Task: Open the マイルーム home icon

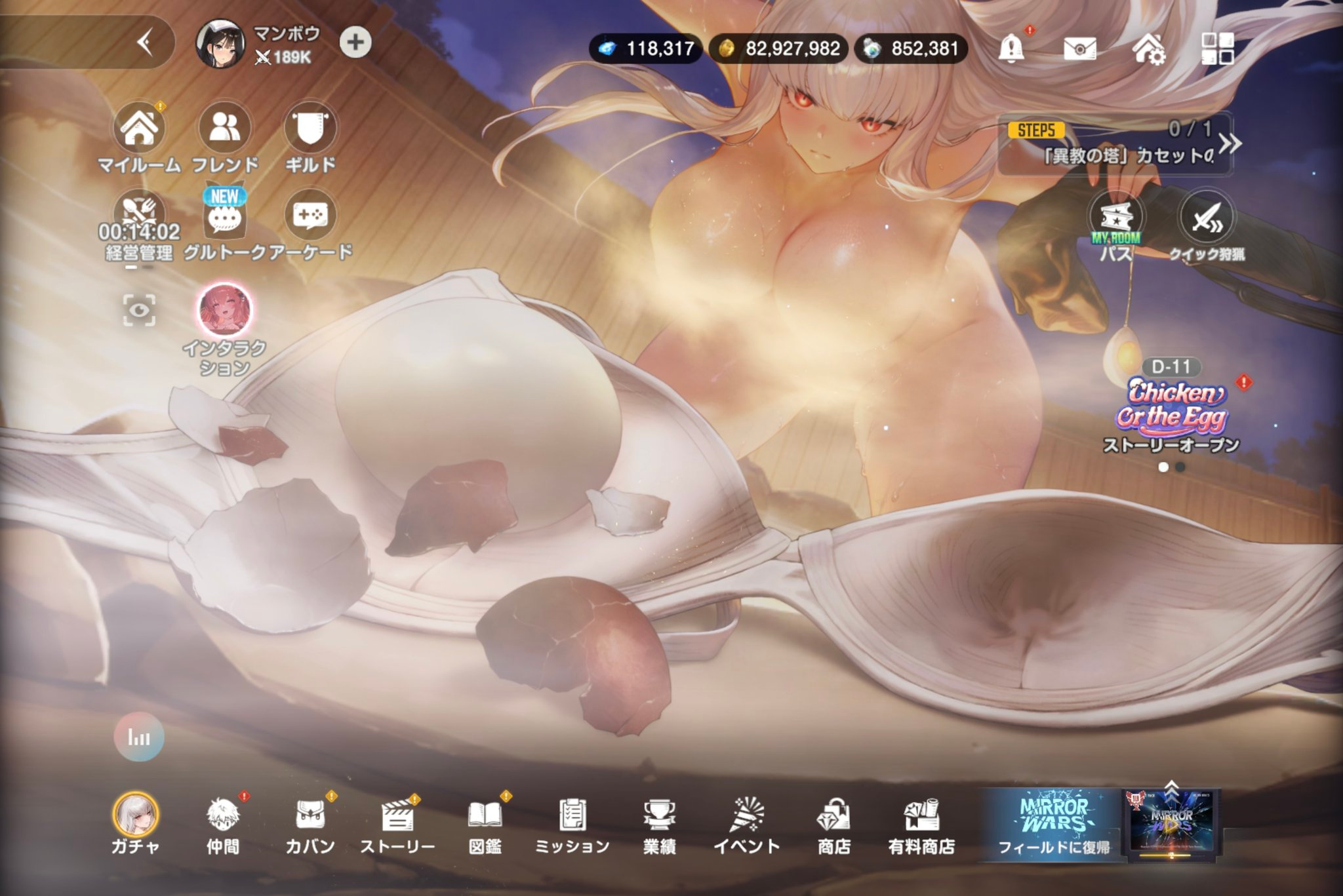Action: [x=139, y=128]
